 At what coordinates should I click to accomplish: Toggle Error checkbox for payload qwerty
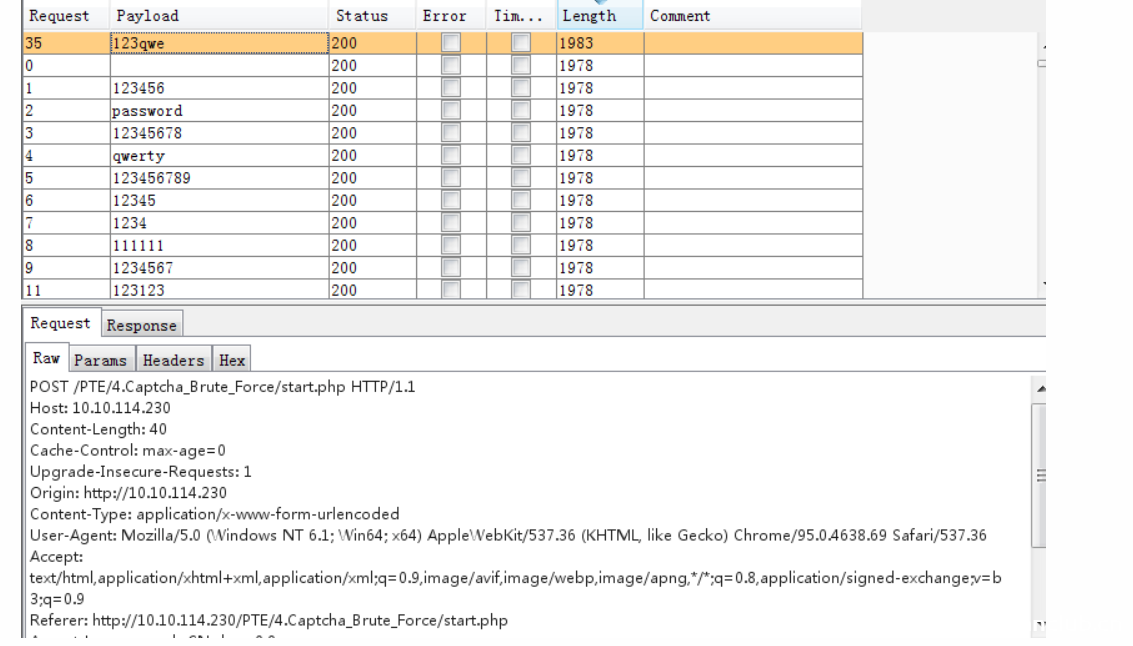click(x=451, y=156)
